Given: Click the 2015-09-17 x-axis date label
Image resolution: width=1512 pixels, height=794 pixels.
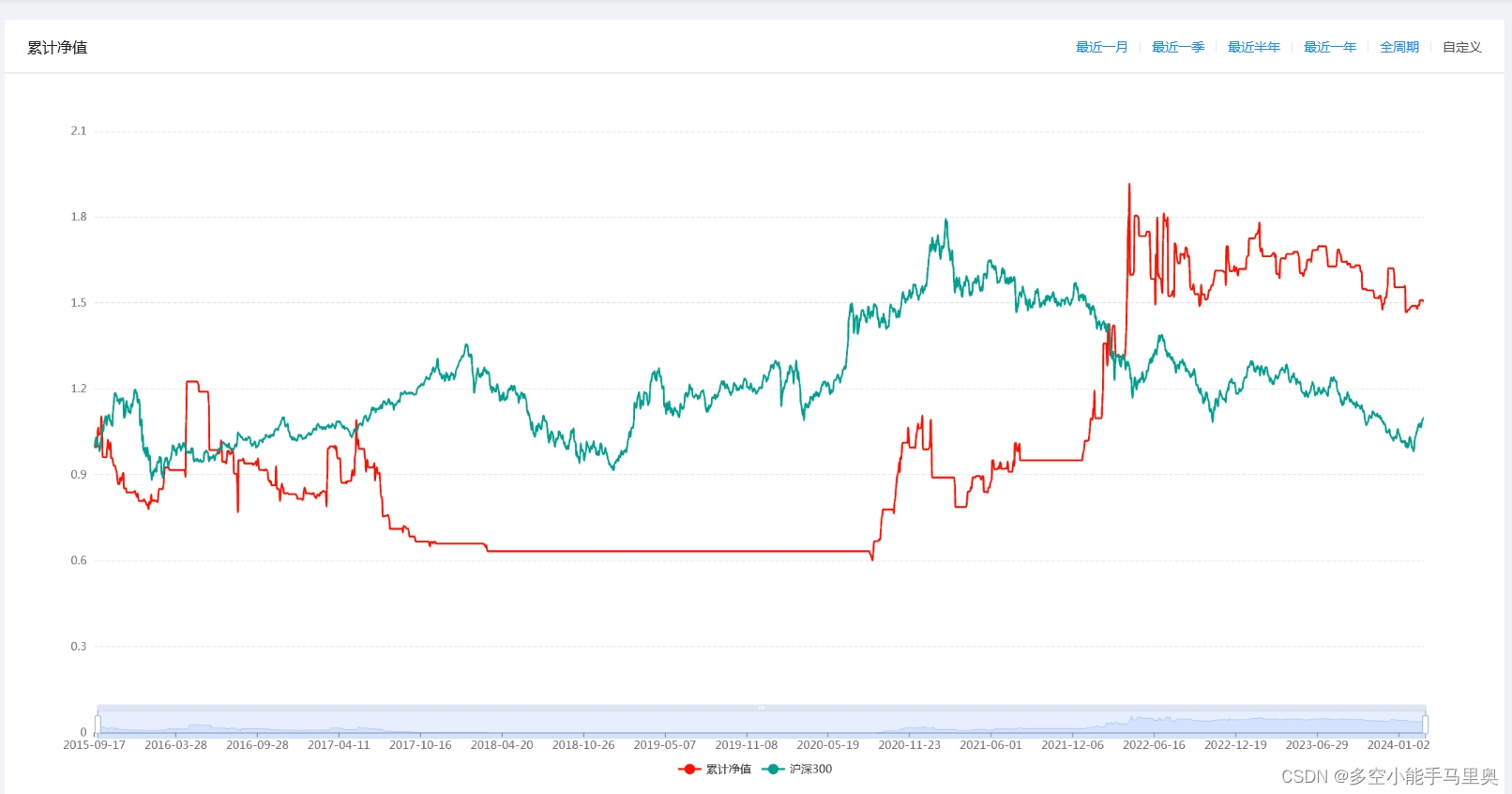Looking at the screenshot, I should pyautogui.click(x=94, y=744).
